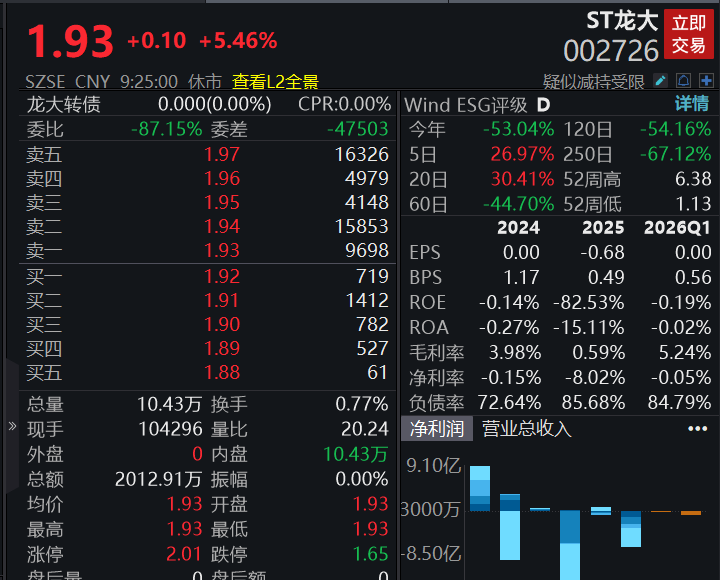Click the plus add-to-watchlist icon

[706, 81]
